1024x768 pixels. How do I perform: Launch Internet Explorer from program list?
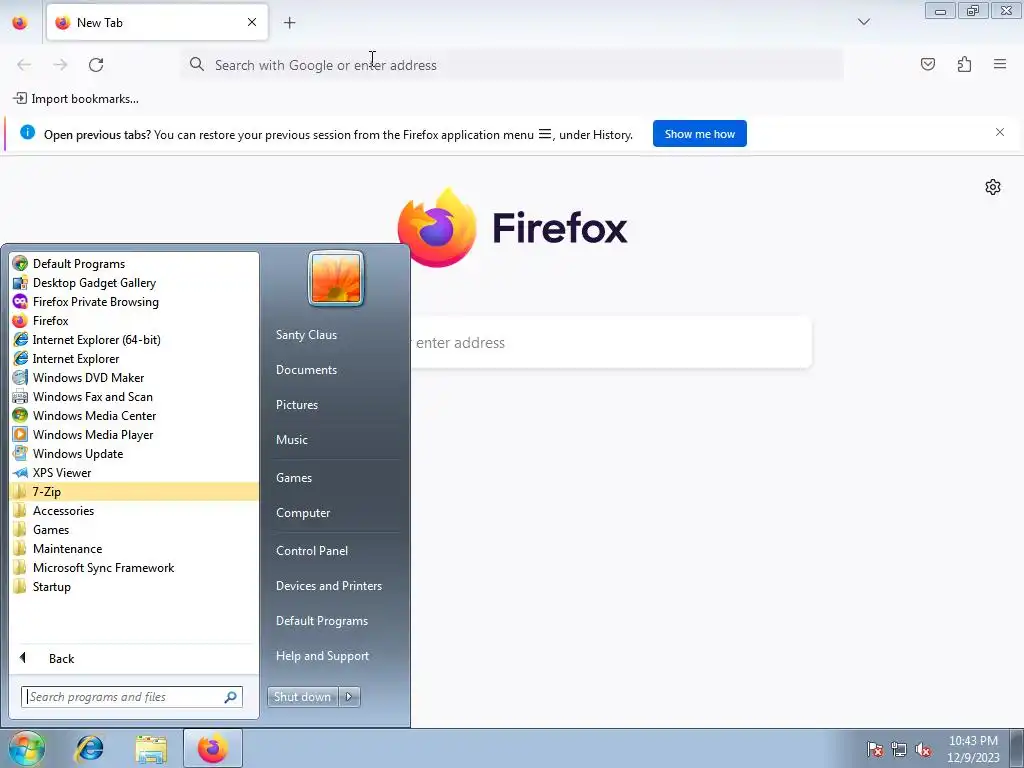[134, 359]
